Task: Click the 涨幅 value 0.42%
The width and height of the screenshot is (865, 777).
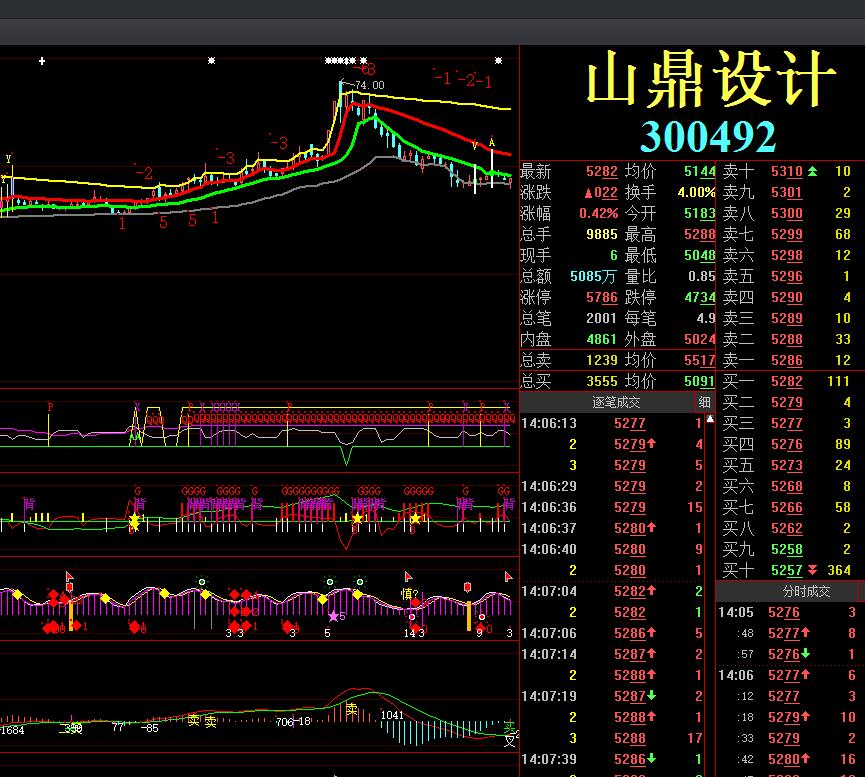Action: [x=599, y=214]
